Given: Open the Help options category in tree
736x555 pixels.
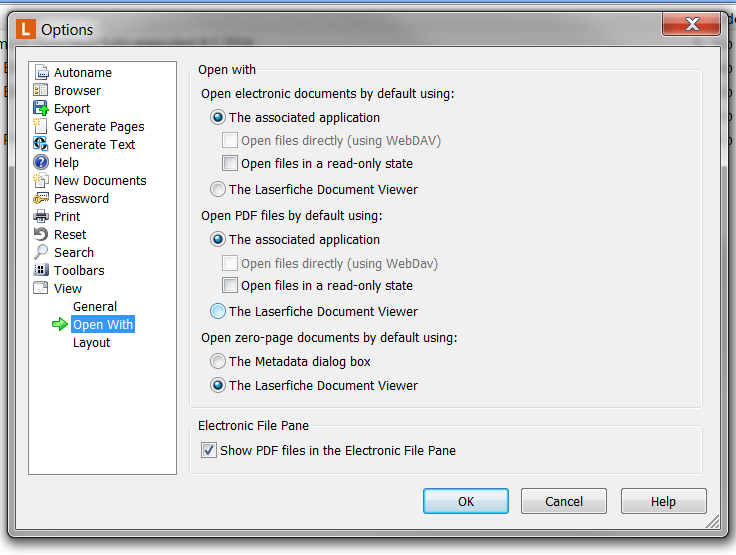Looking at the screenshot, I should point(66,162).
